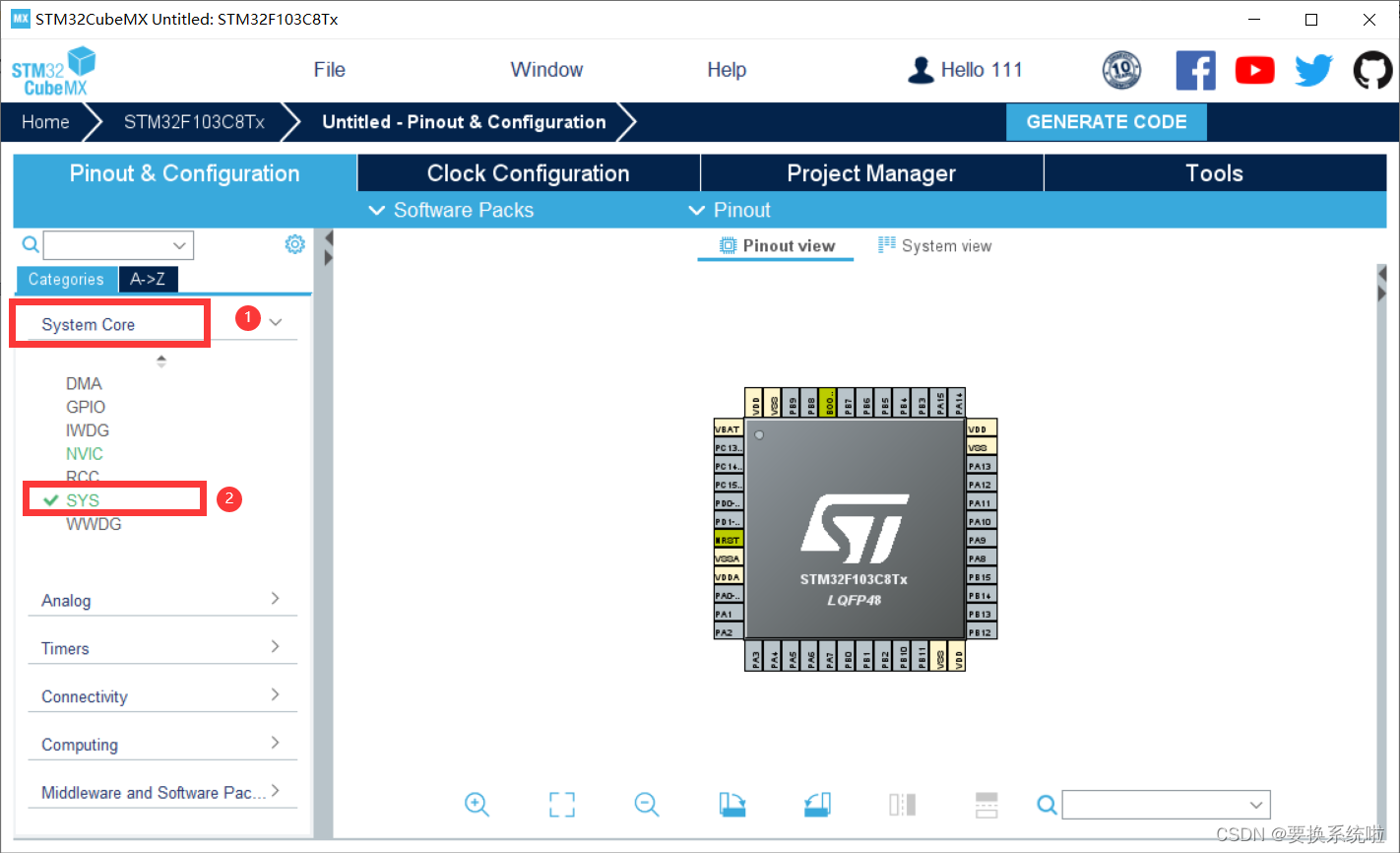The height and width of the screenshot is (853, 1400).
Task: Click the left-pointing arrow beside the categories panel
Action: [x=329, y=238]
